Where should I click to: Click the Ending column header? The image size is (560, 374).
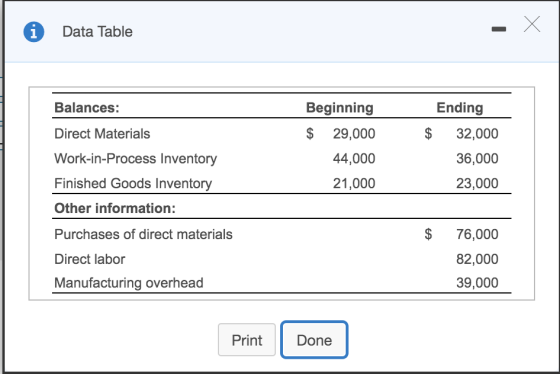point(460,108)
